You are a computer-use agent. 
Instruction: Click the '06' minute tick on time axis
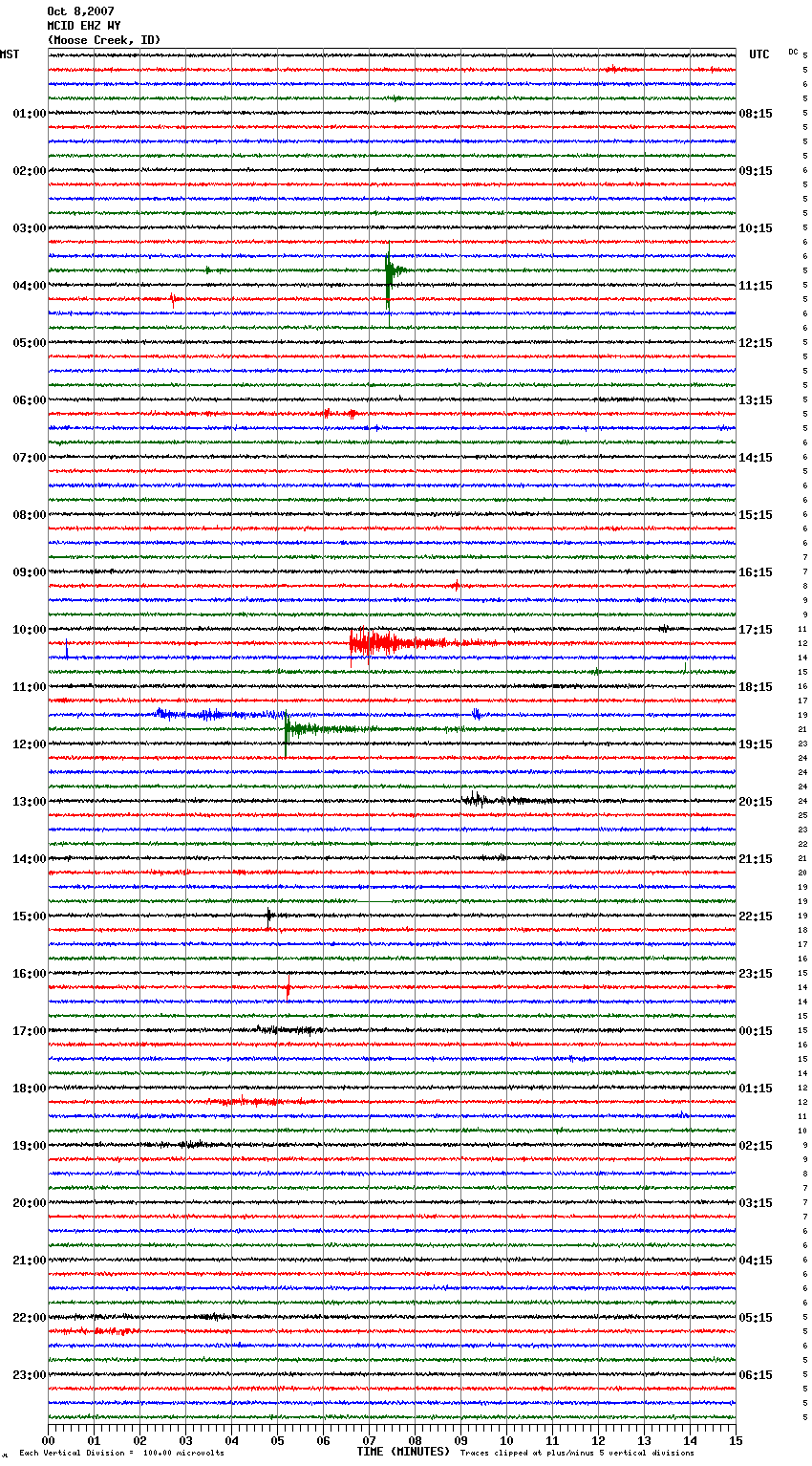(323, 1440)
